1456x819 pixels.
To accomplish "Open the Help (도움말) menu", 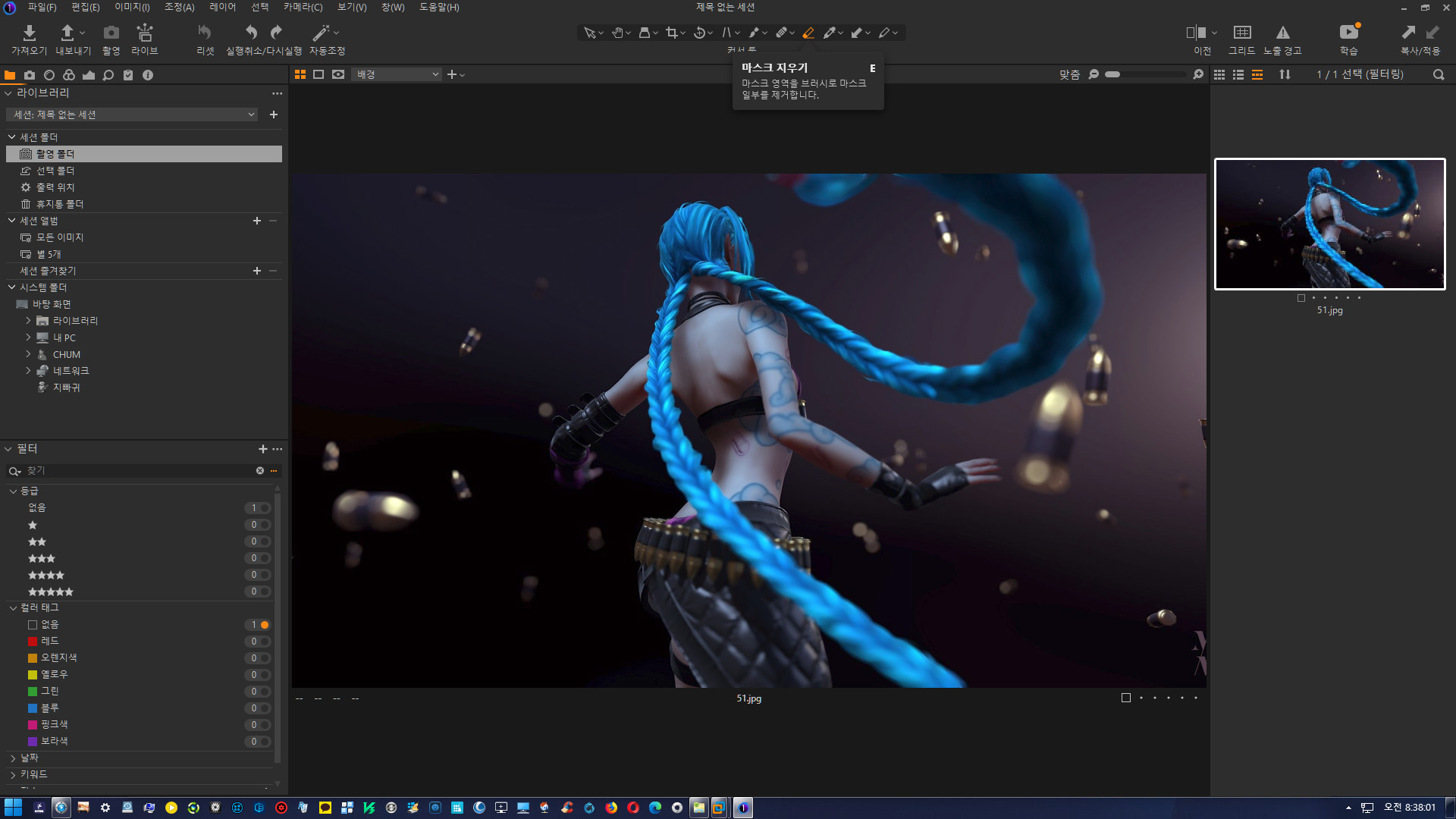I will [x=439, y=7].
